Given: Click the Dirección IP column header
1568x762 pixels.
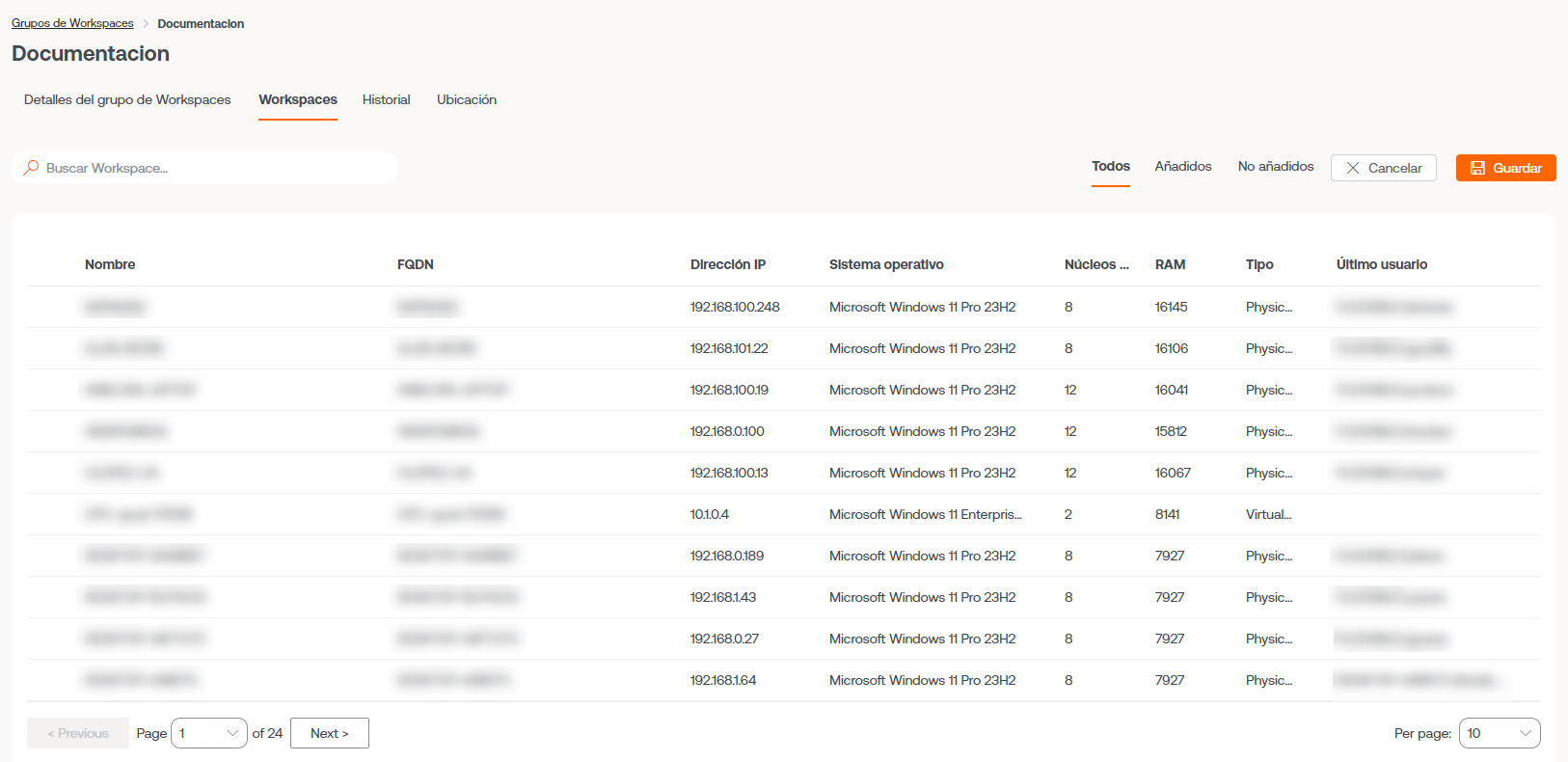Looking at the screenshot, I should pyautogui.click(x=728, y=264).
